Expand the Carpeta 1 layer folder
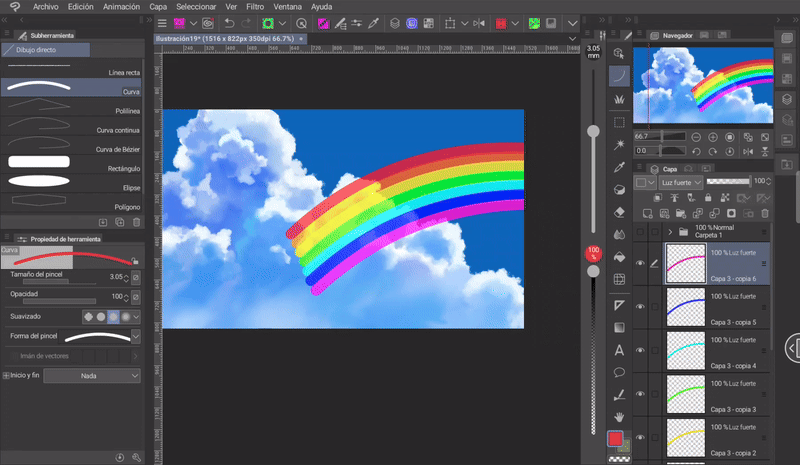Image resolution: width=800 pixels, height=465 pixels. 669,232
